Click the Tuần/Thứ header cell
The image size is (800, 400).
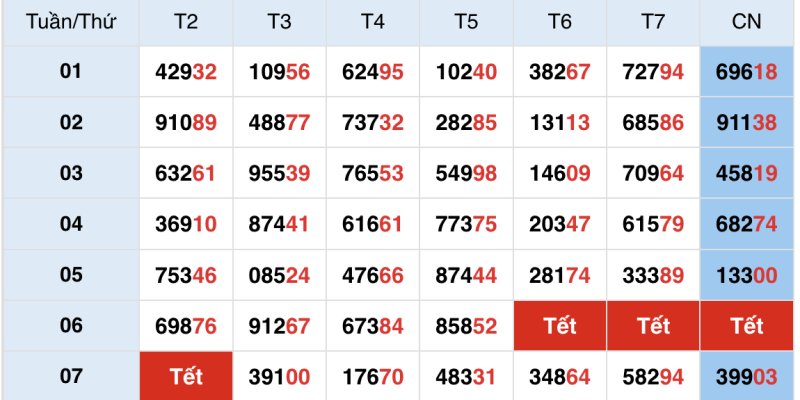[x=70, y=22]
